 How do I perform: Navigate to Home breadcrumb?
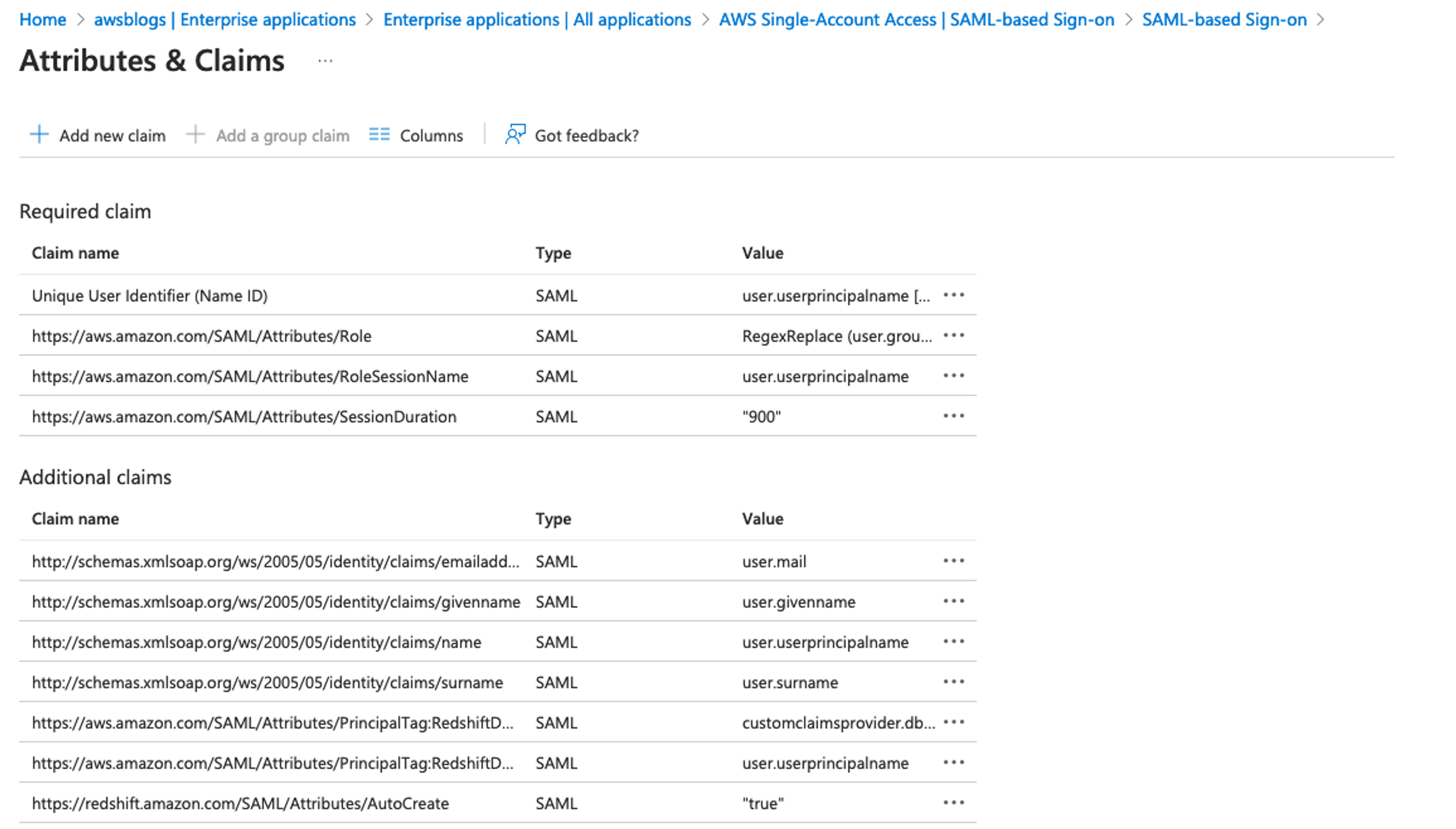click(42, 19)
